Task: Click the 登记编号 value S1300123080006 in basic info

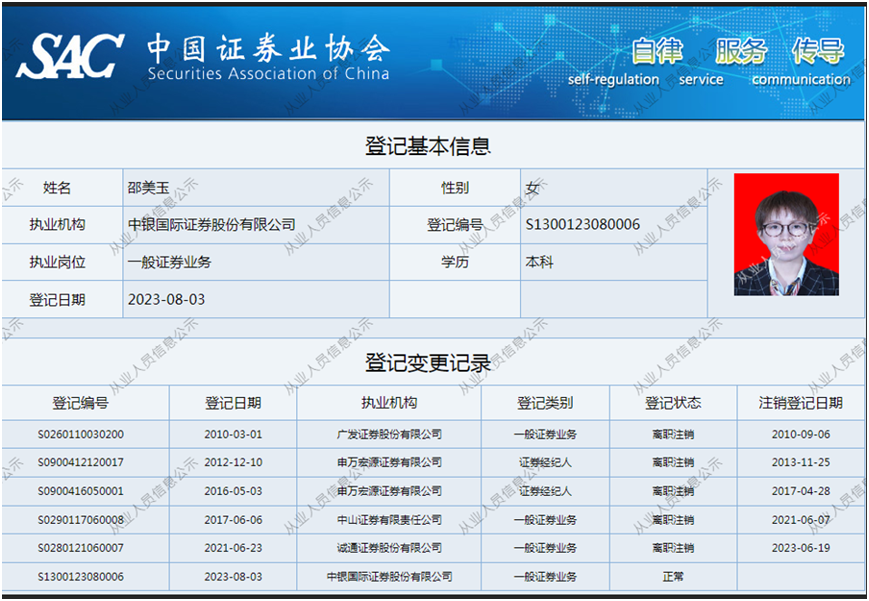Action: pyautogui.click(x=582, y=225)
